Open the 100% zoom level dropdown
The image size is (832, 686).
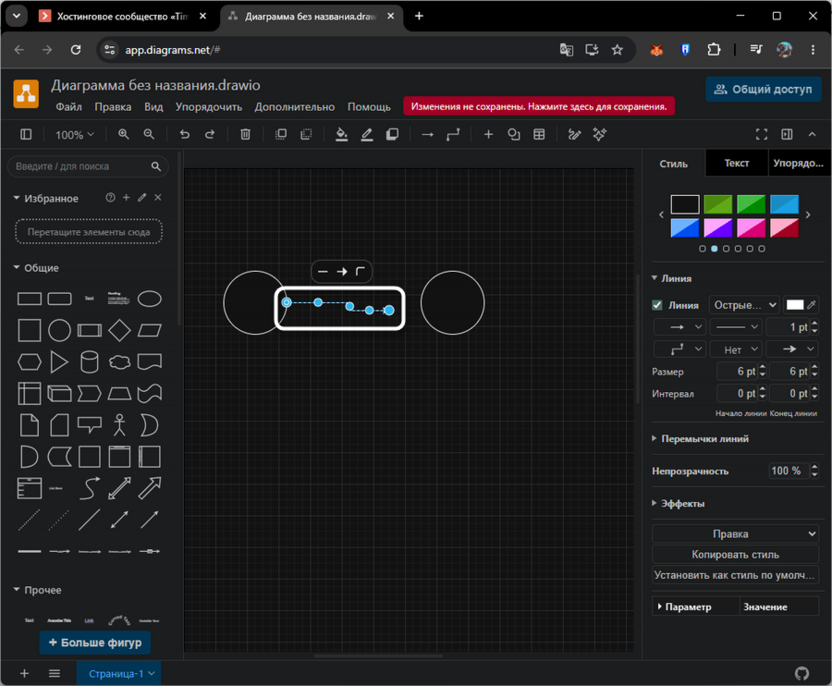coord(75,135)
